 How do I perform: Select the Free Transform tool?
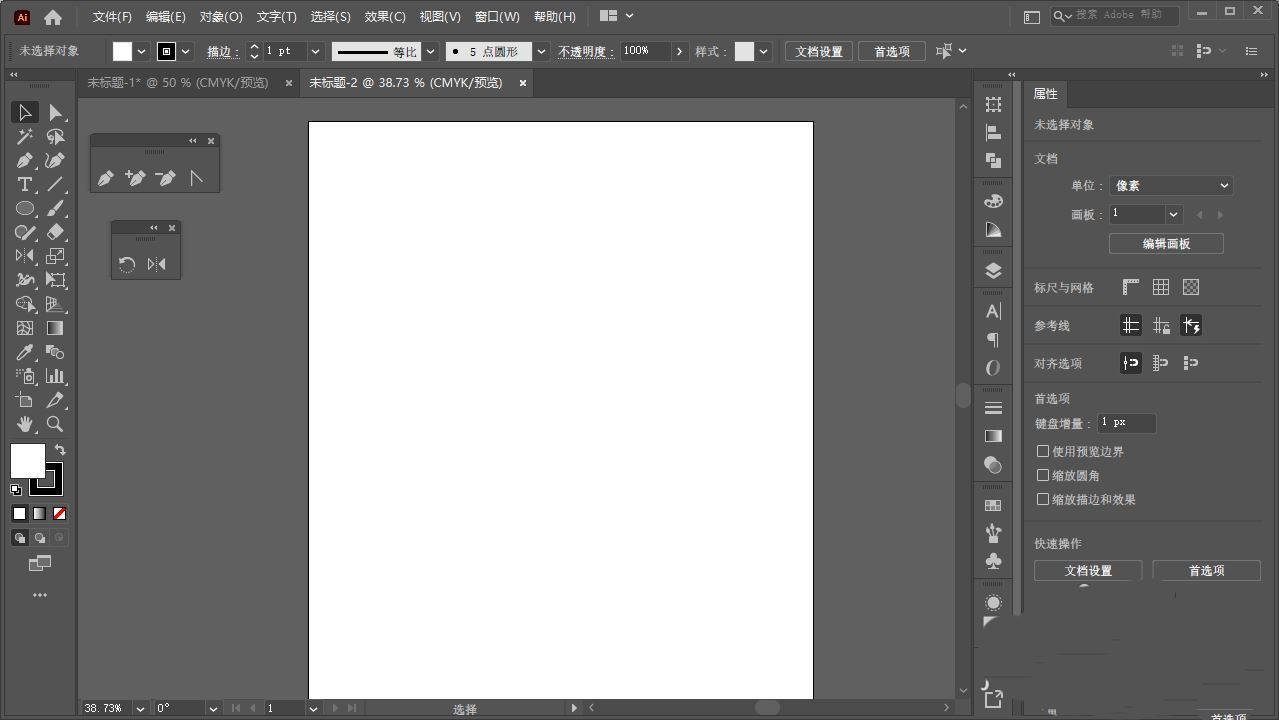pos(56,280)
